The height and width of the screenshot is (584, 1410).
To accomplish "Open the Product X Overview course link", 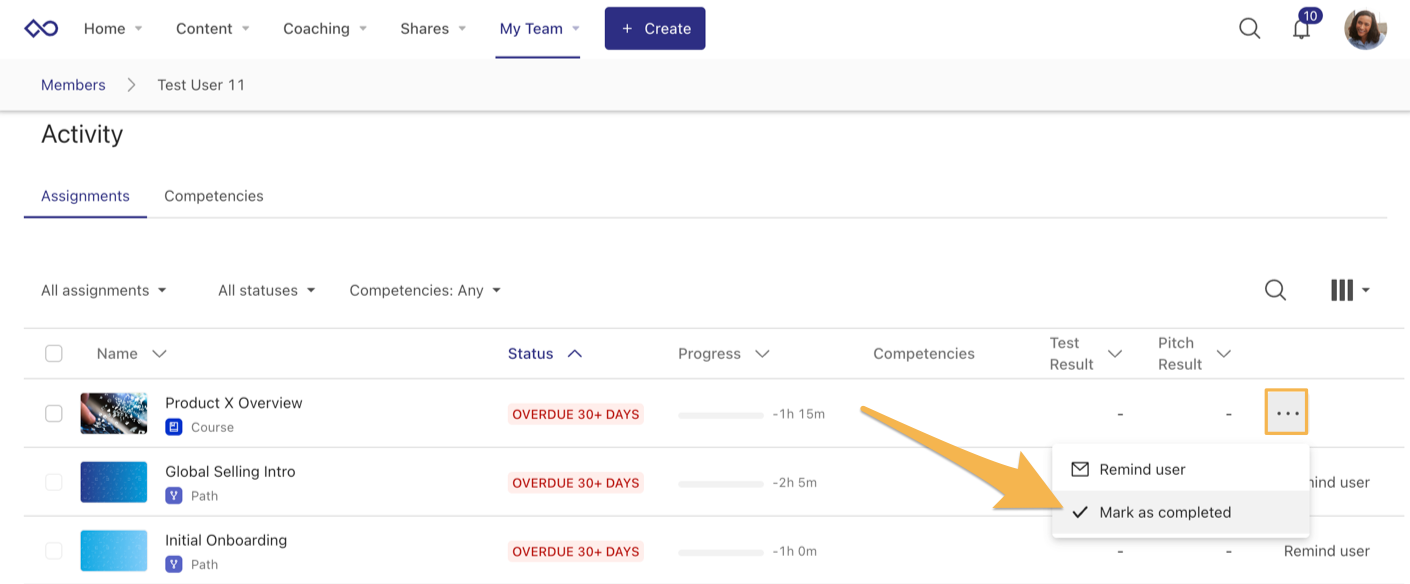I will pos(234,403).
